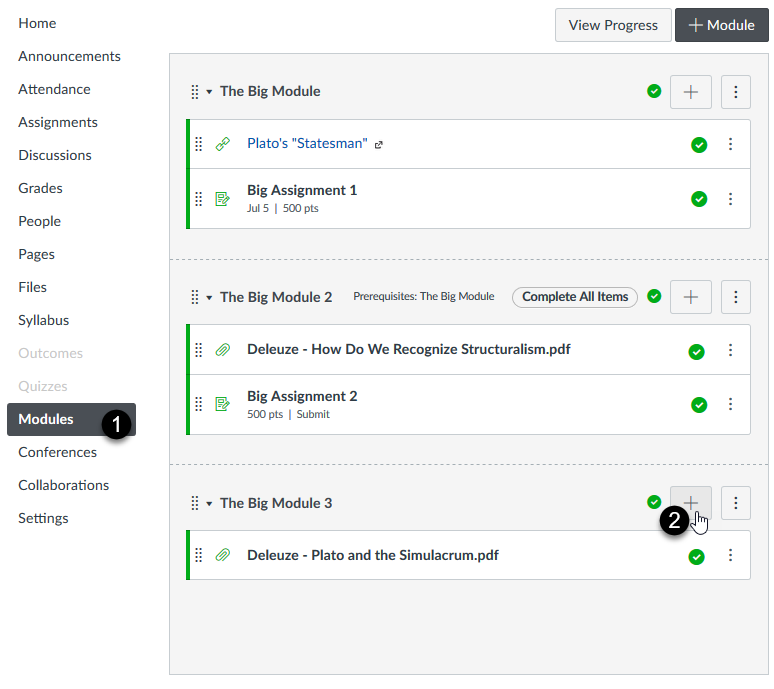774x689 pixels.
Task: Open the People navigation link
Action: tap(39, 222)
